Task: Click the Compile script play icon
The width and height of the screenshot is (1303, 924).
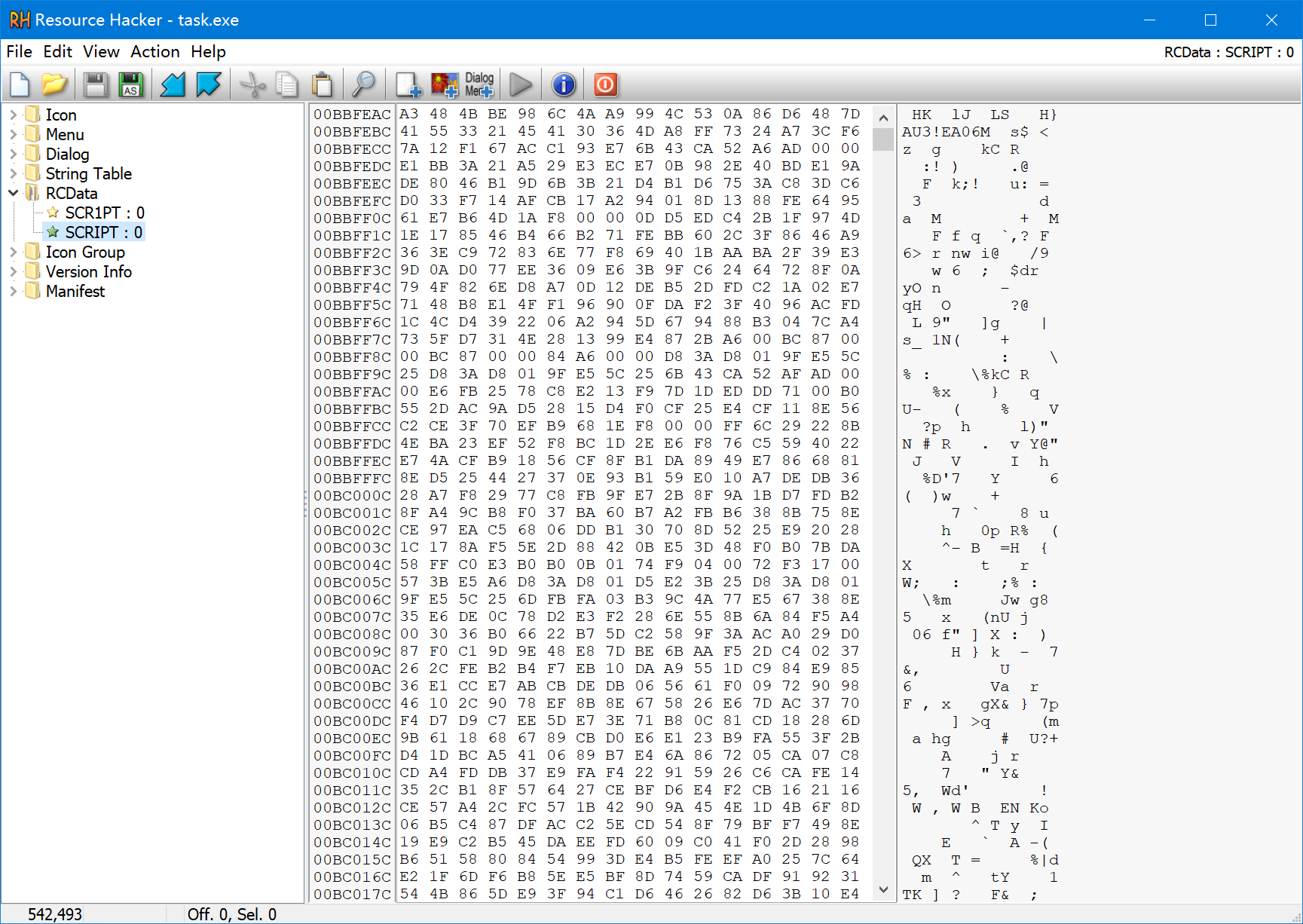Action: tap(521, 84)
